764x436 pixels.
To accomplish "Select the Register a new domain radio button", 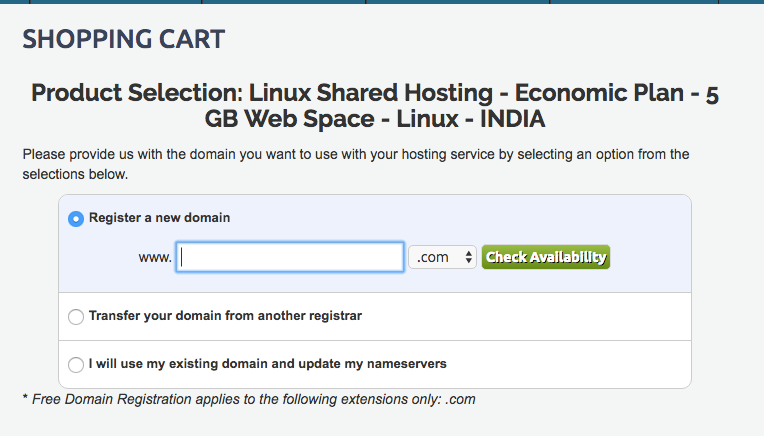I will (76, 219).
